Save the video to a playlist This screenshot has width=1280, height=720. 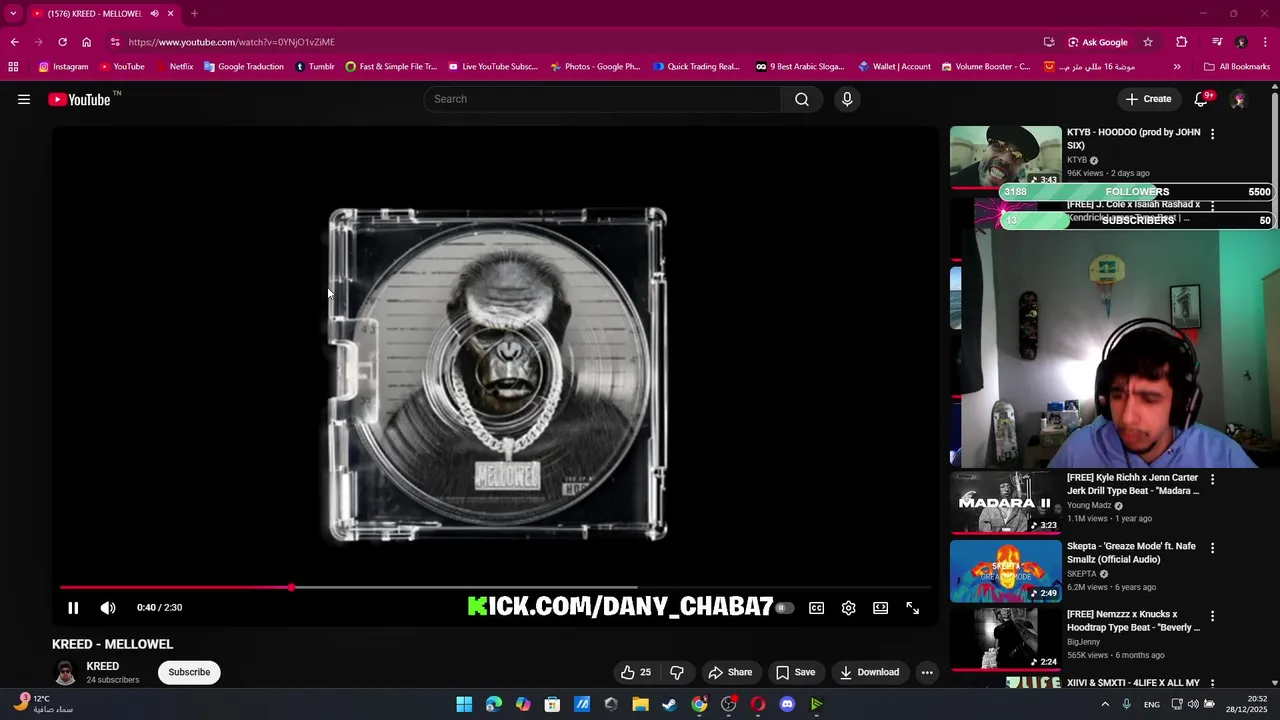(796, 672)
